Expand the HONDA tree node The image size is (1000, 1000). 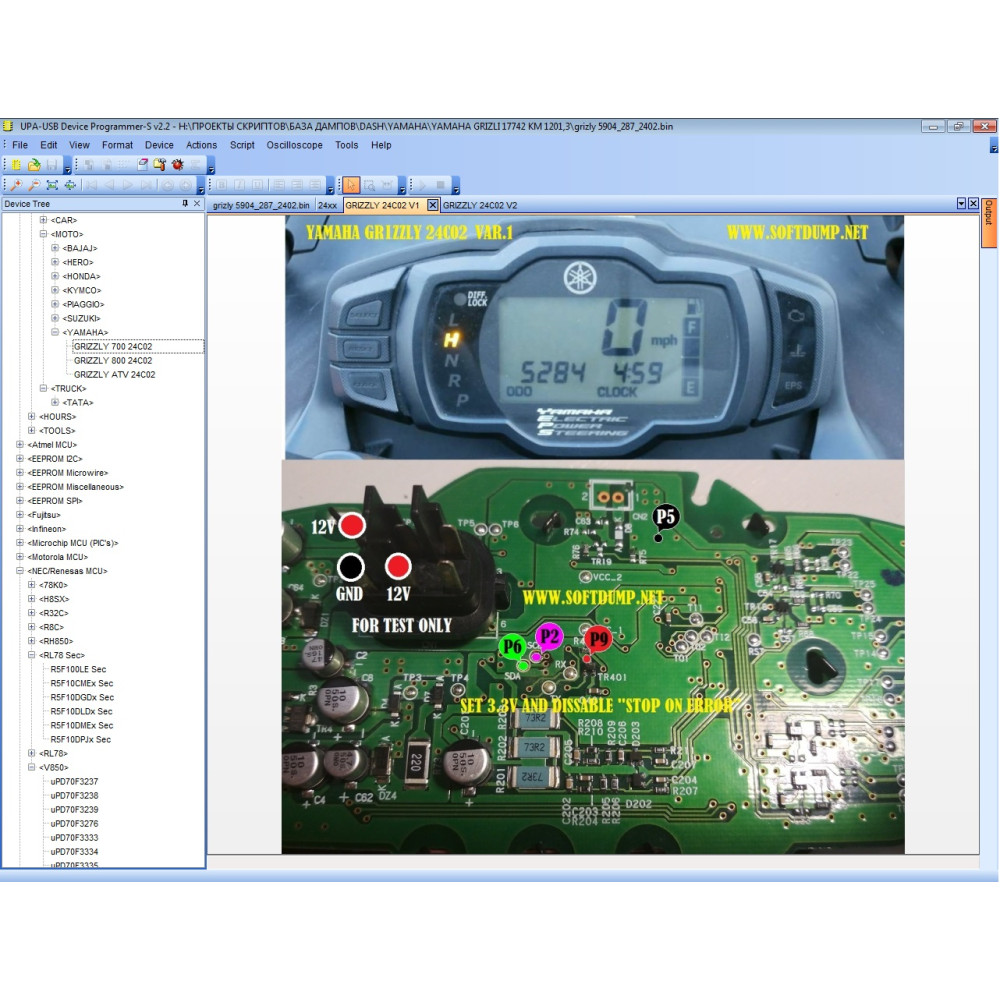55,276
